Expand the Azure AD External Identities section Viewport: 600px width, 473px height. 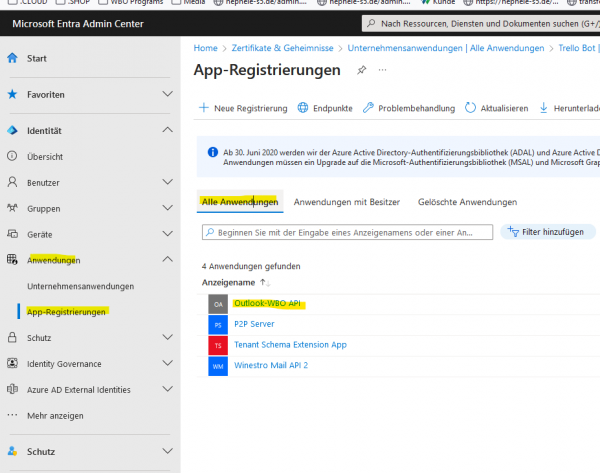pyautogui.click(x=167, y=389)
